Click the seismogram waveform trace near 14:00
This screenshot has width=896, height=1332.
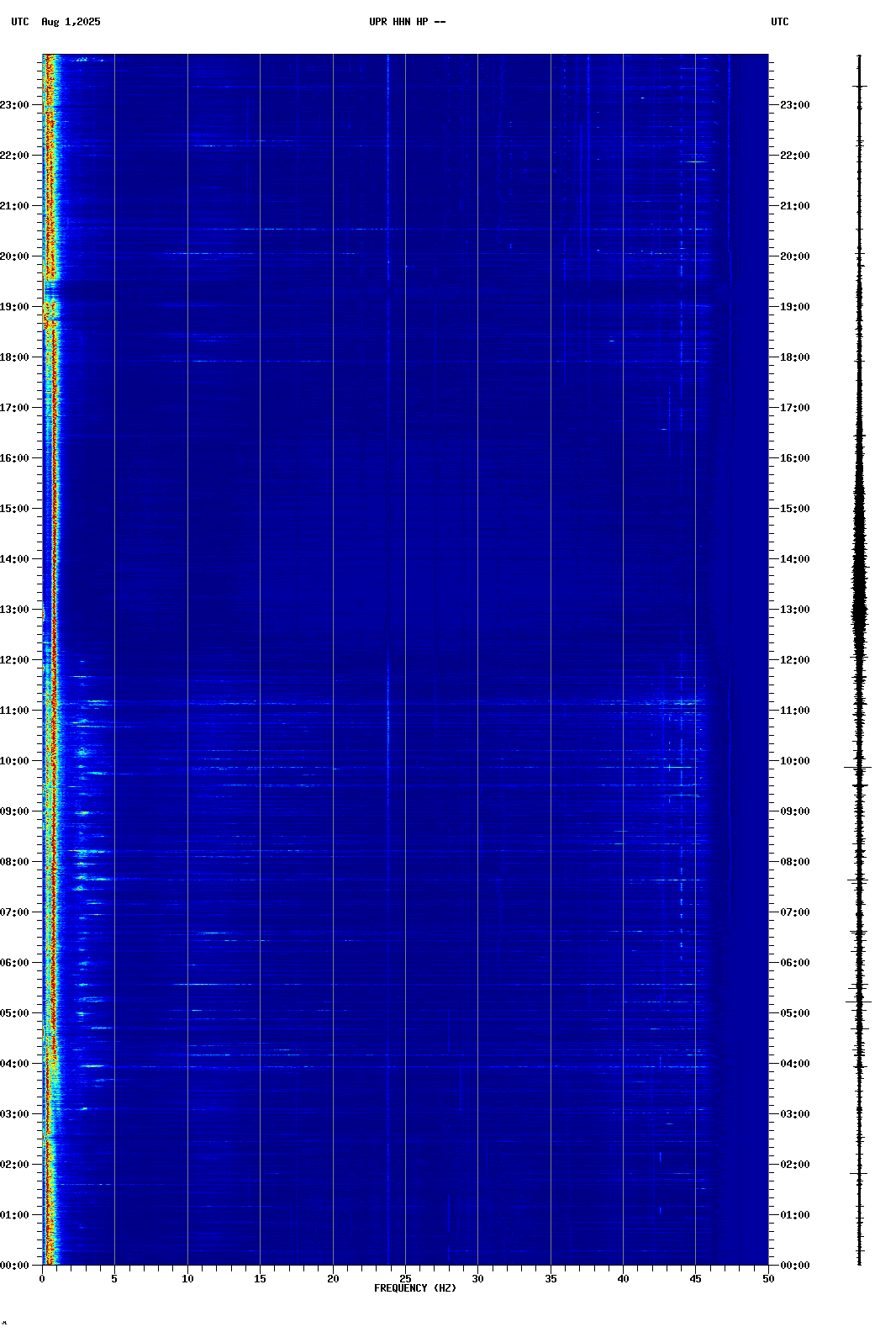(x=859, y=559)
